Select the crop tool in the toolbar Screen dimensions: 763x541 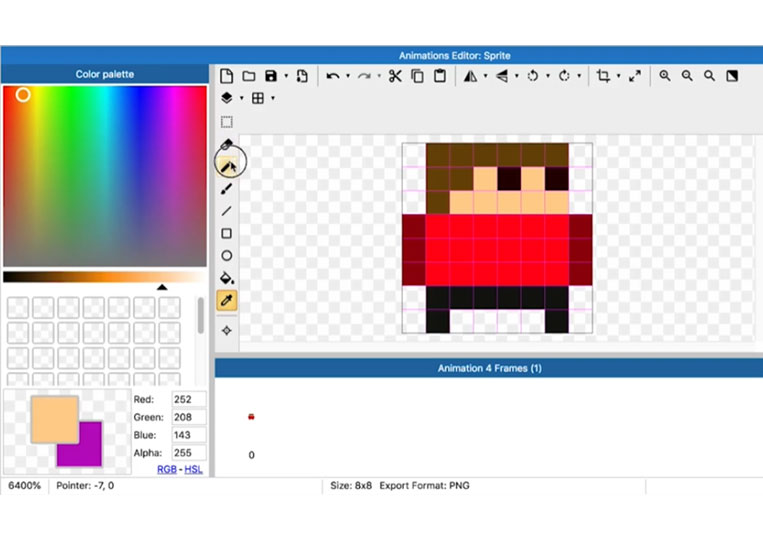tap(603, 76)
